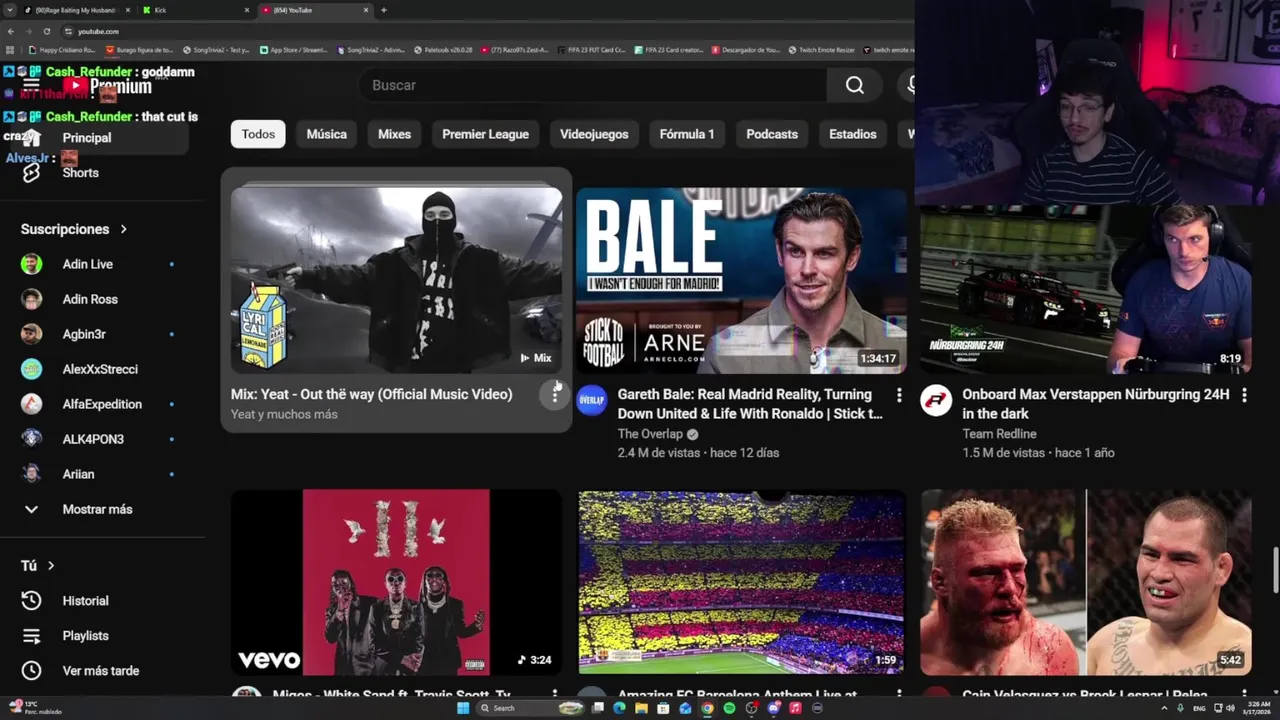1280x720 pixels.
Task: Open Spotify from the taskbar
Action: coord(729,708)
